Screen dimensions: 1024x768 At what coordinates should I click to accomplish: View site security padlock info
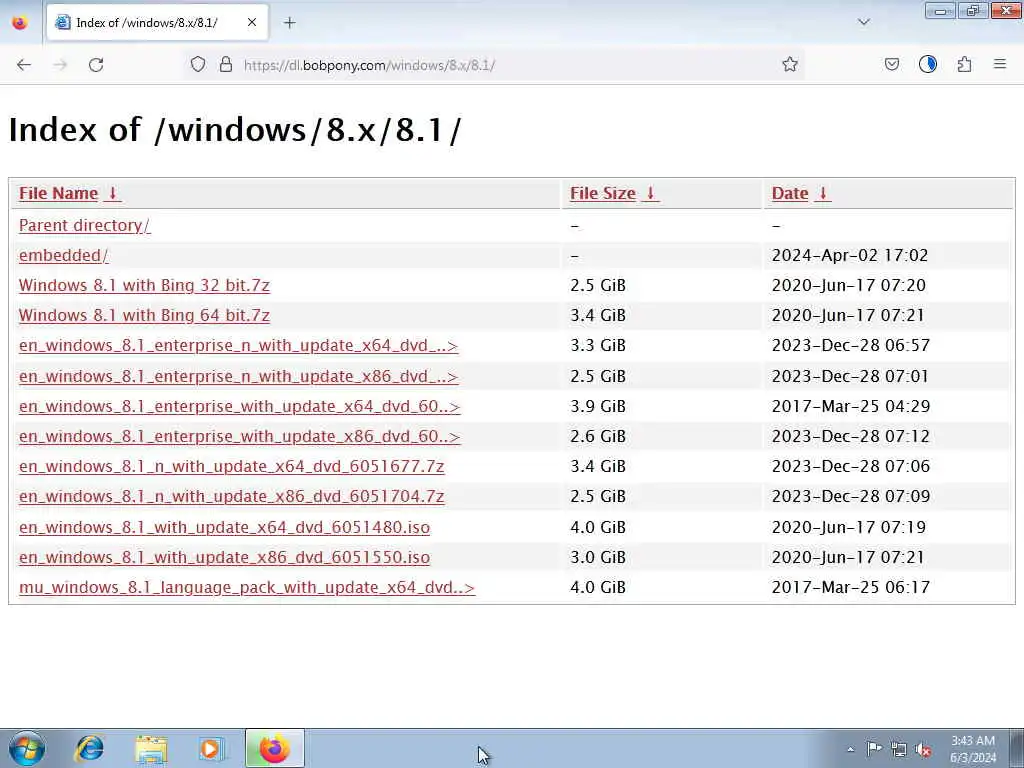tap(226, 64)
